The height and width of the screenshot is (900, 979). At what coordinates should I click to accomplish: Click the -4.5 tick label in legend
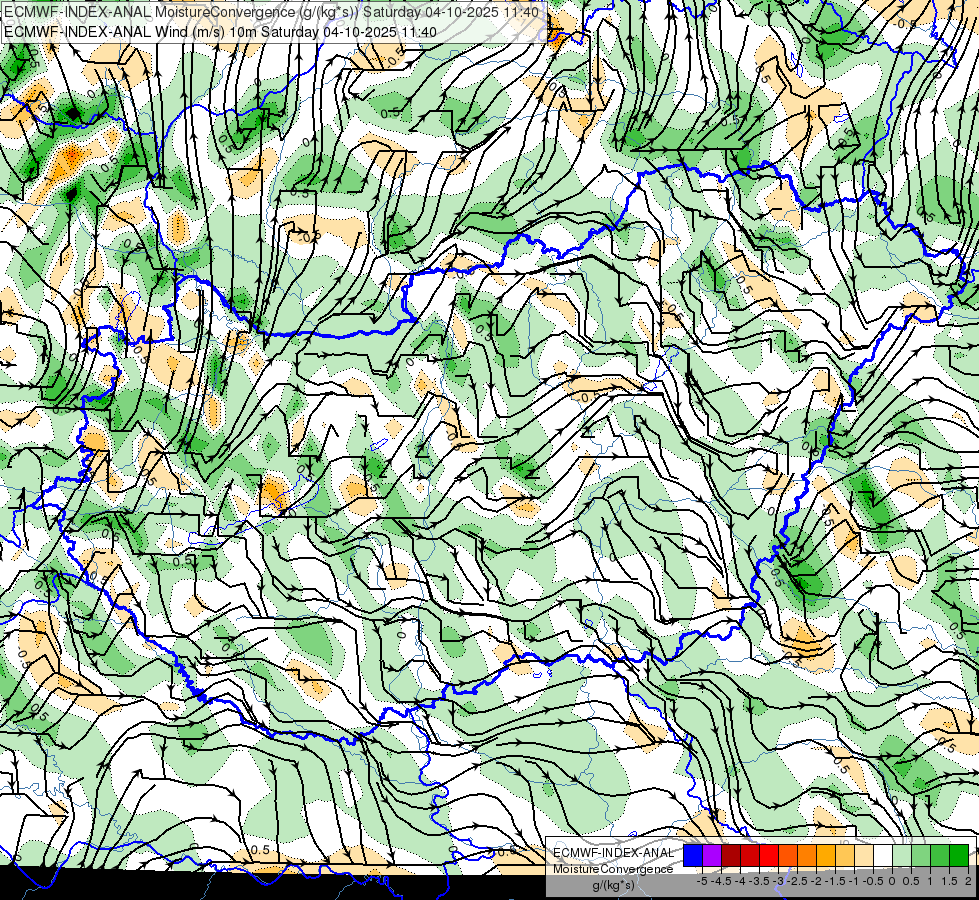pos(722,881)
